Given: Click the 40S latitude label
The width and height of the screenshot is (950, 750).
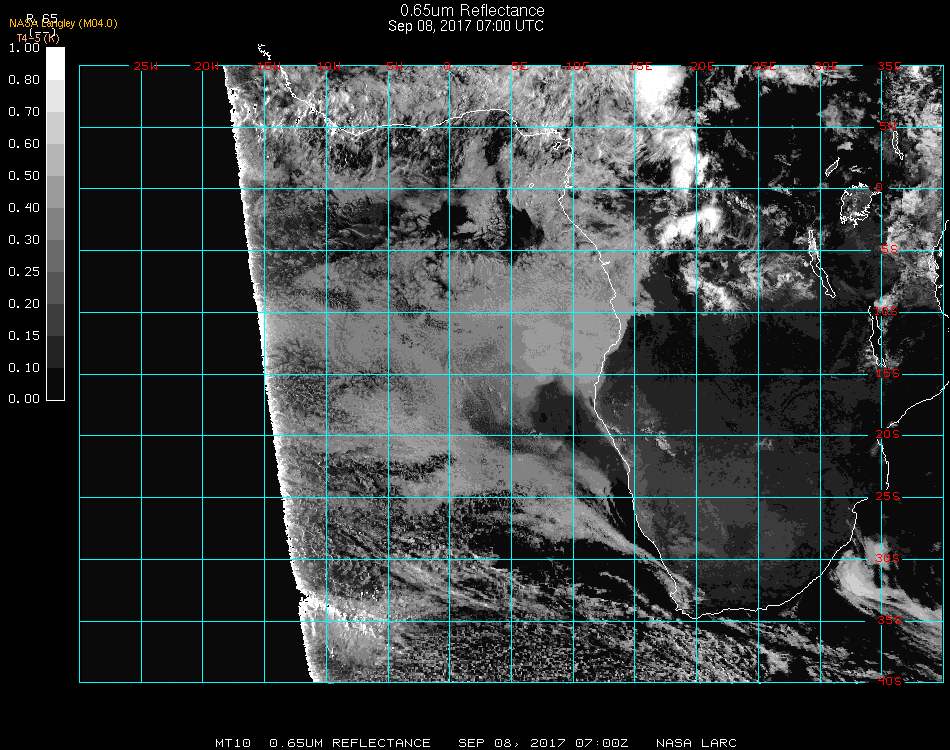Looking at the screenshot, I should (x=889, y=682).
